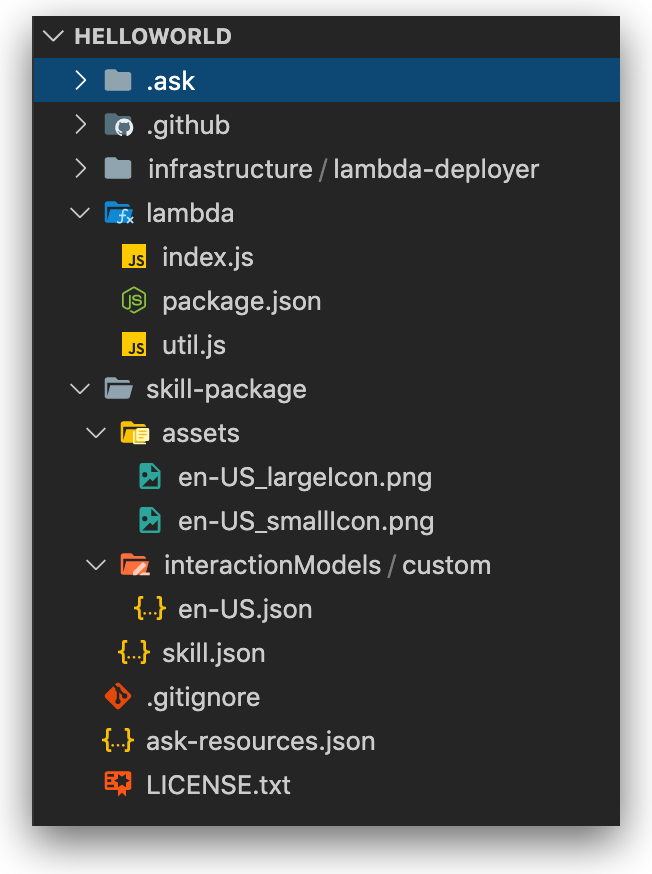Collapse the lambda folder chevron
Viewport: 652px width, 874px height.
click(x=81, y=213)
